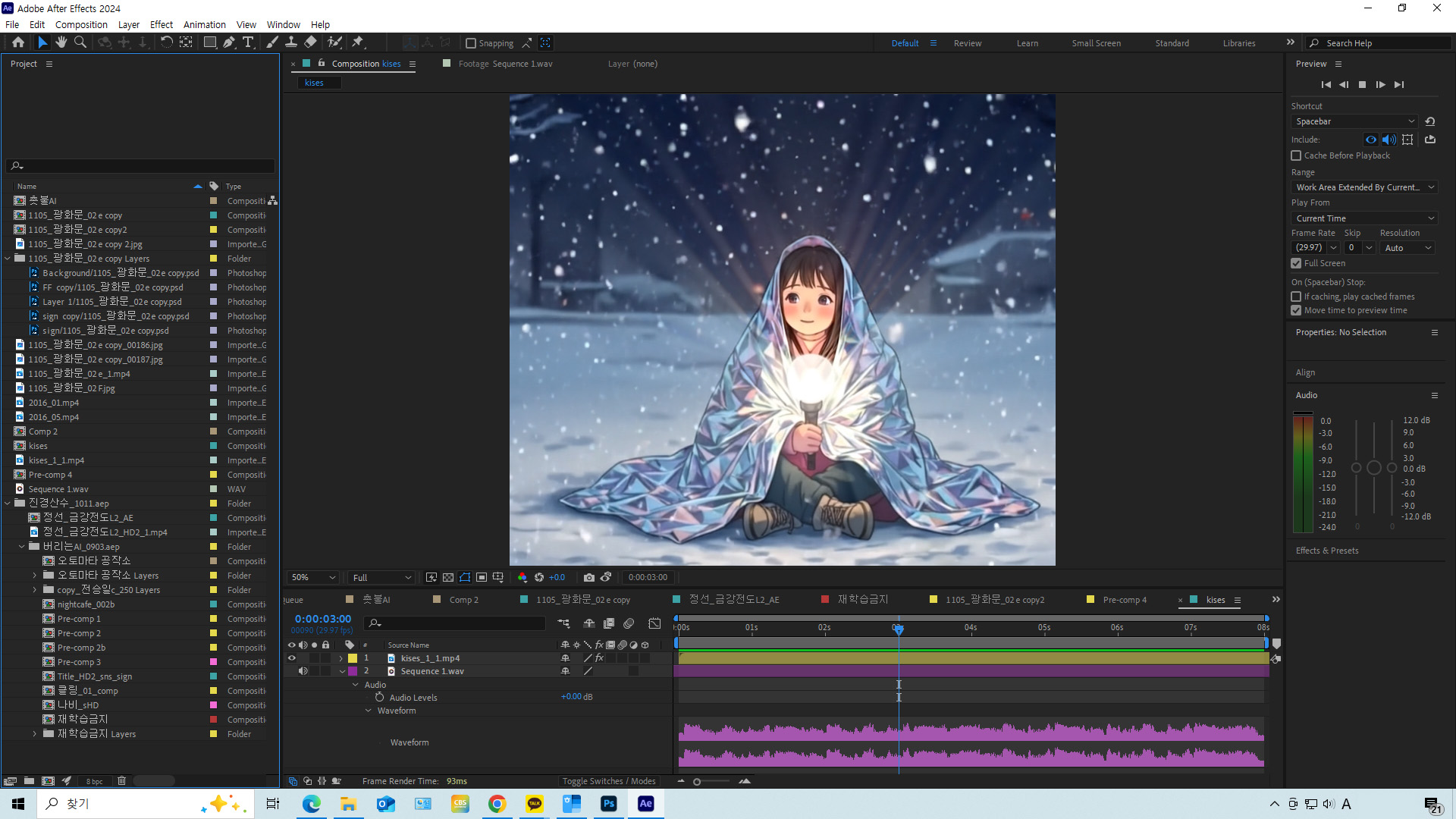
Task: Select the Zoom tool in toolbar
Action: [80, 42]
